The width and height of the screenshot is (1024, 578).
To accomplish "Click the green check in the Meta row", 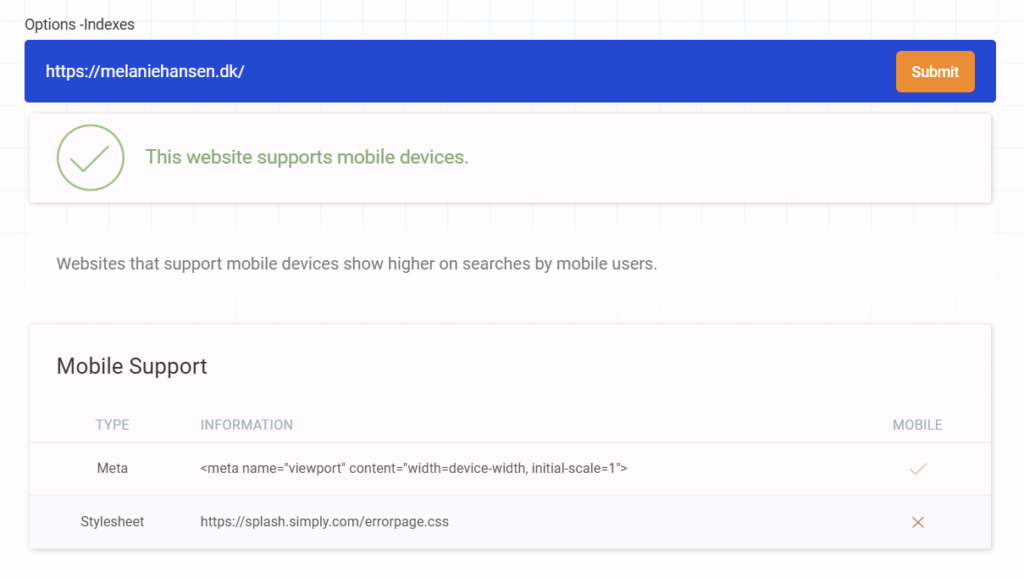I will pos(918,469).
